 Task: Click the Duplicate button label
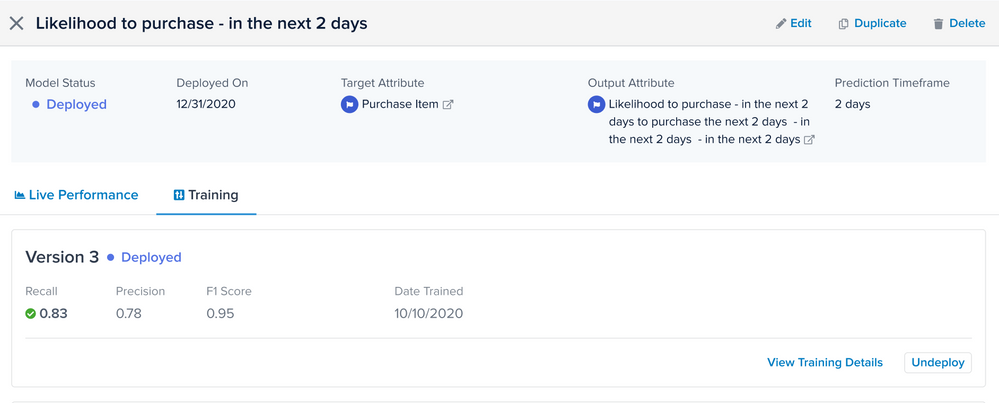click(880, 23)
